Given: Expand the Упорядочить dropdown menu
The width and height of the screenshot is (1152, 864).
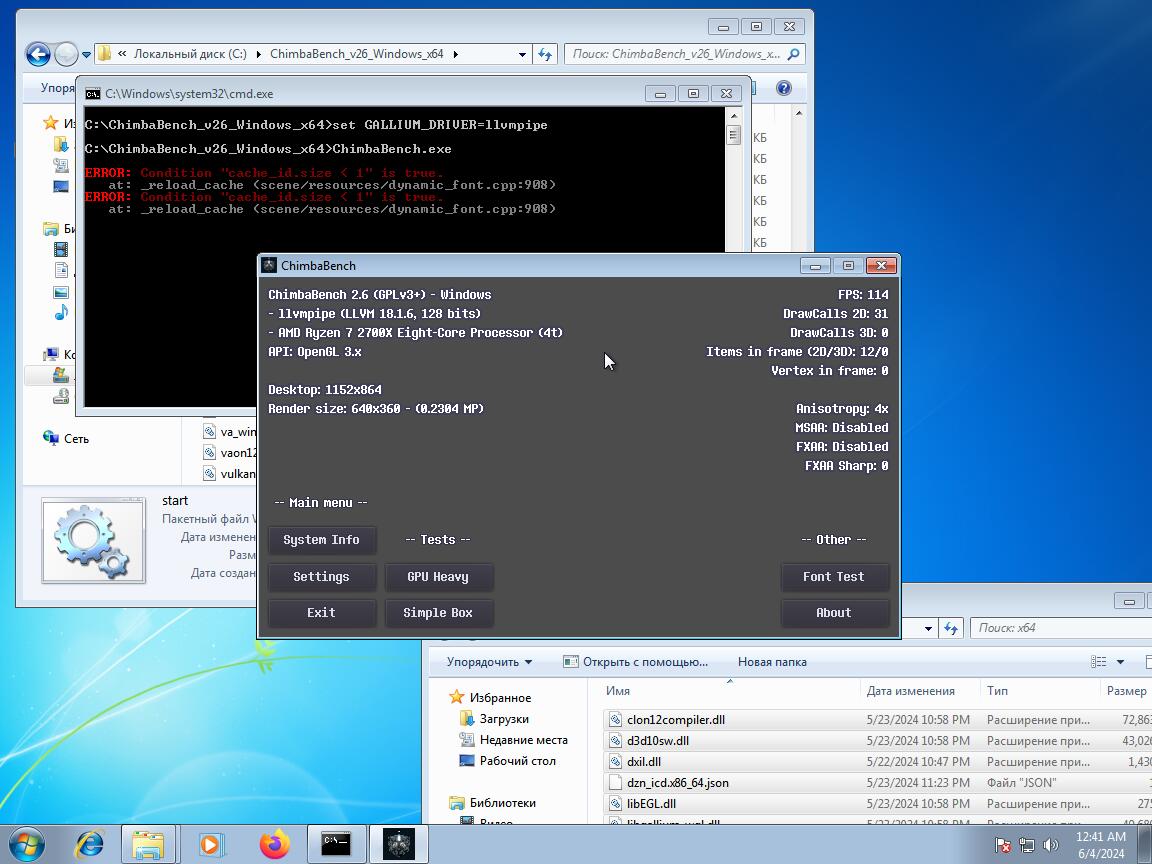Looking at the screenshot, I should click(489, 662).
